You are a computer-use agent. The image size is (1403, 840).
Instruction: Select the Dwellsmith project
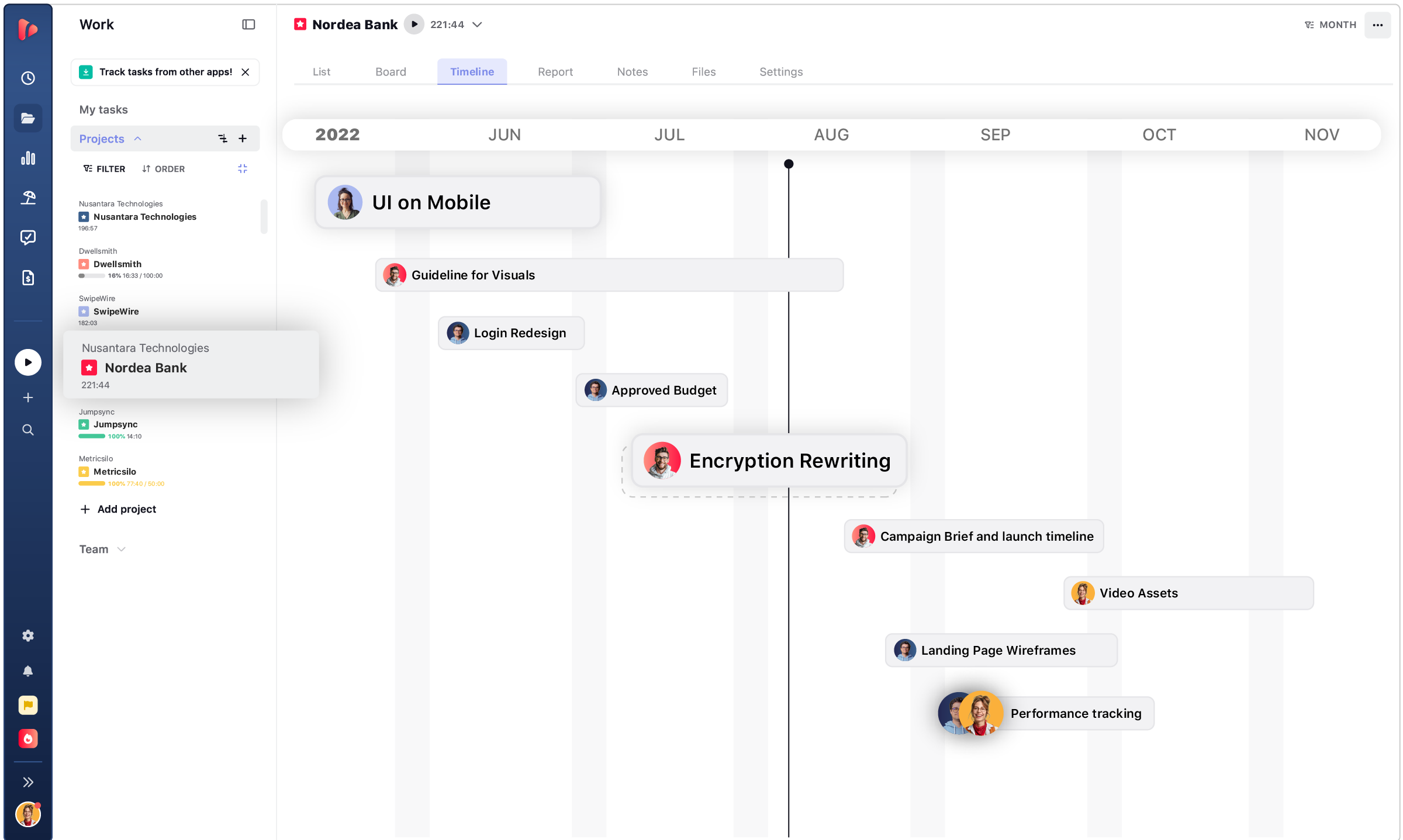tap(118, 264)
